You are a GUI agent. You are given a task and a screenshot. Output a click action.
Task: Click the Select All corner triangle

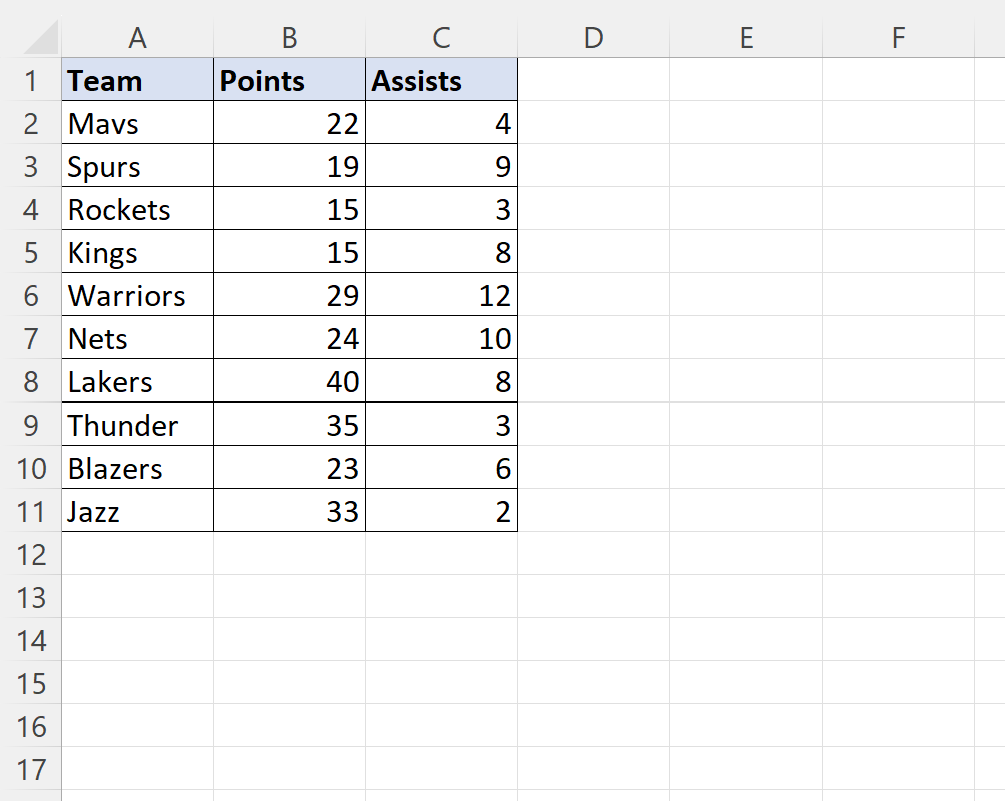click(40, 40)
